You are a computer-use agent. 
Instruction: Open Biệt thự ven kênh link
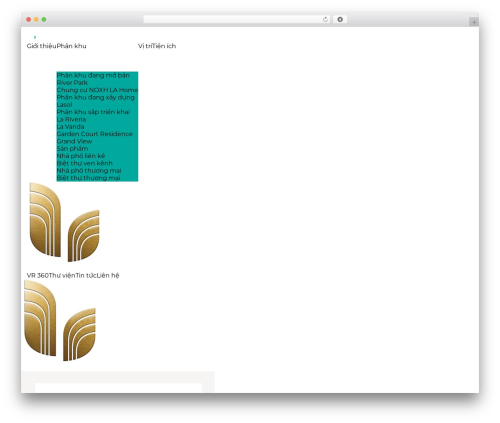(x=85, y=163)
